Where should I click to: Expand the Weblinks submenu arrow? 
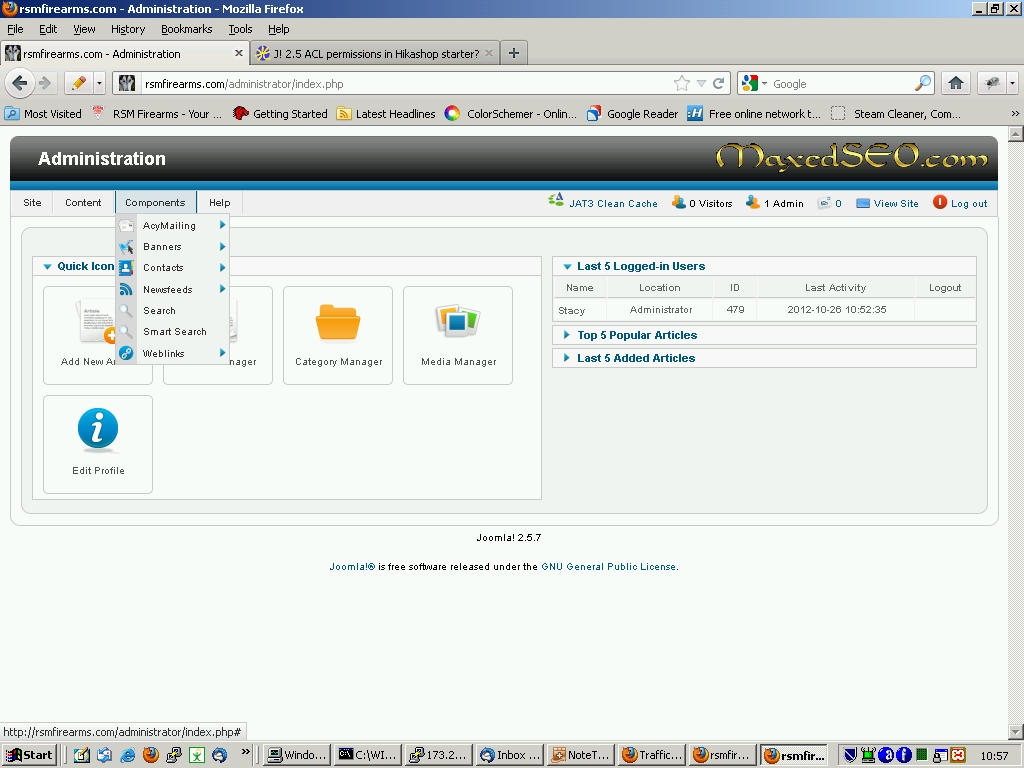pos(223,353)
